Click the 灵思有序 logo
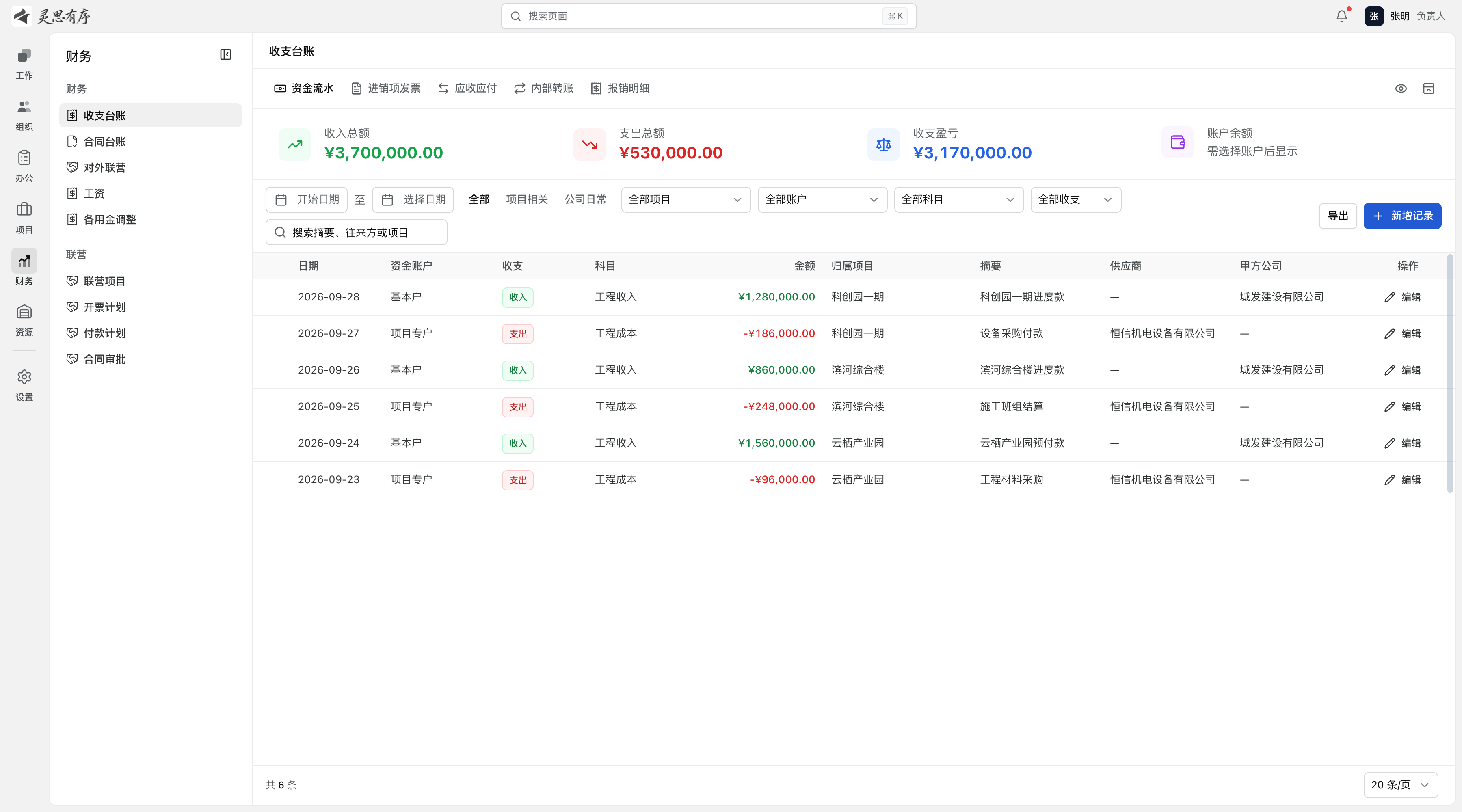The image size is (1462, 812). click(51, 16)
